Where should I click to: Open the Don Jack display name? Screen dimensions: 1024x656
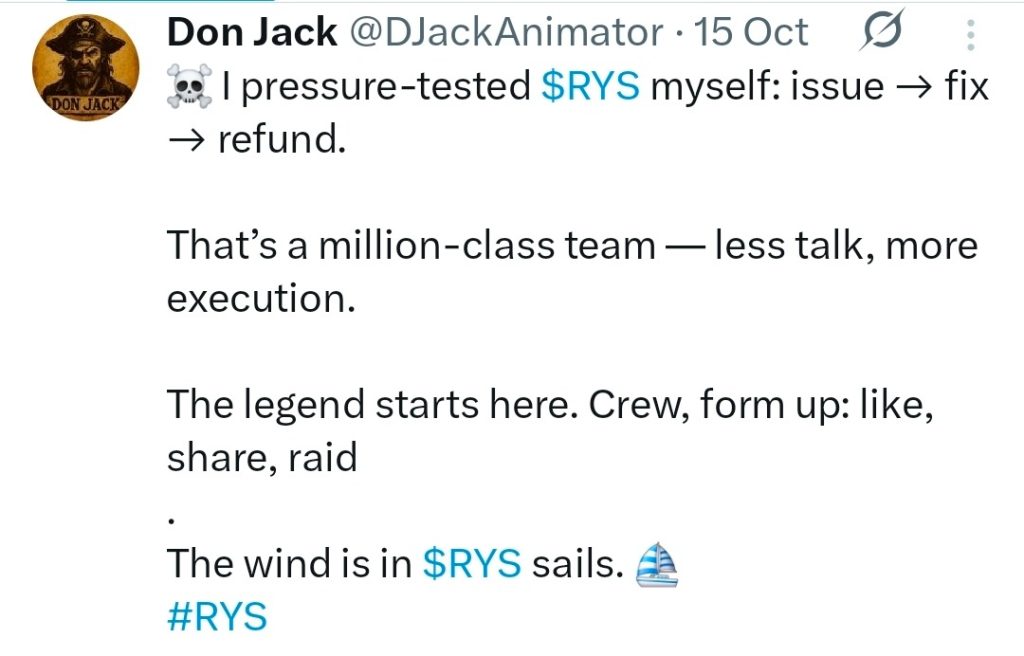251,33
